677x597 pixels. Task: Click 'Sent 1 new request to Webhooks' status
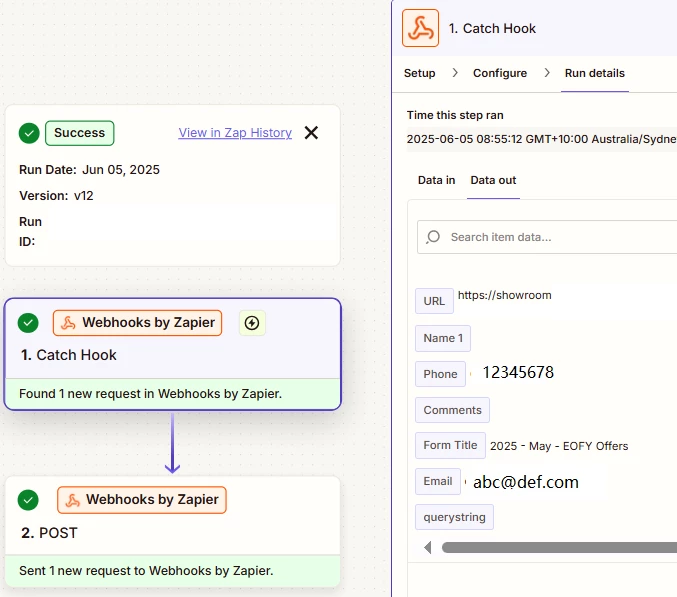[146, 571]
